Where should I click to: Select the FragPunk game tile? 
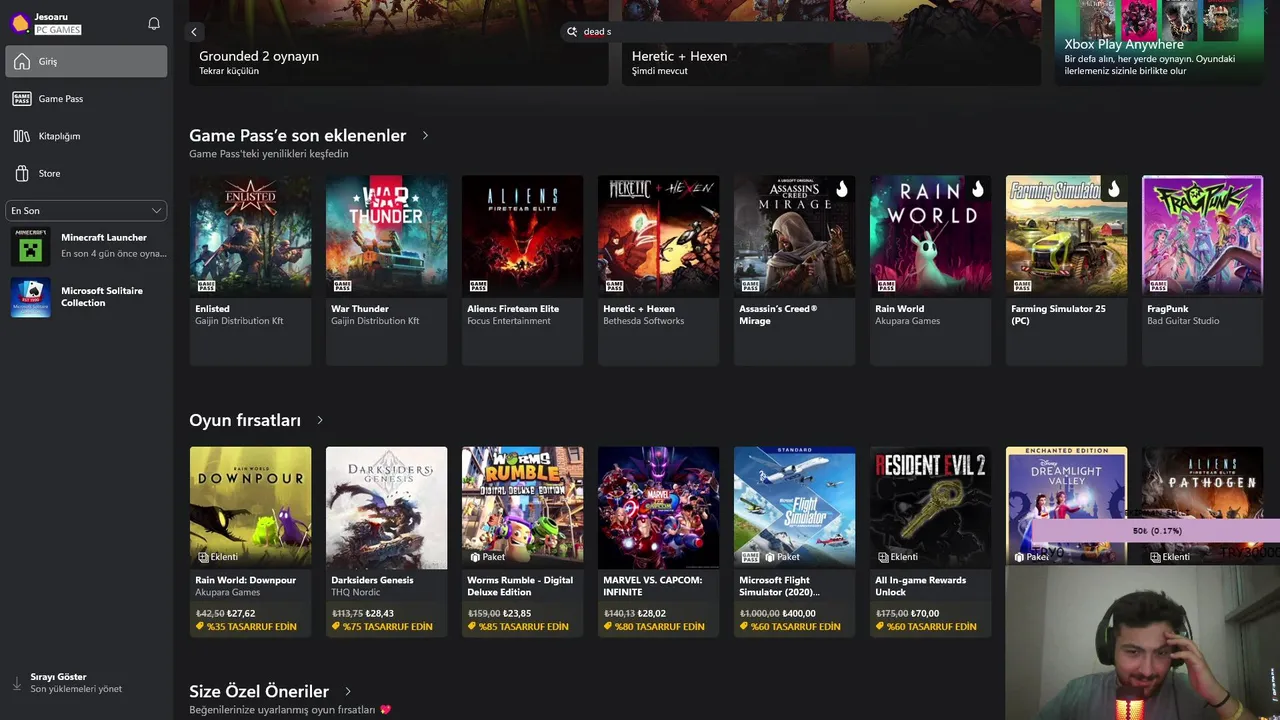pyautogui.click(x=1202, y=270)
